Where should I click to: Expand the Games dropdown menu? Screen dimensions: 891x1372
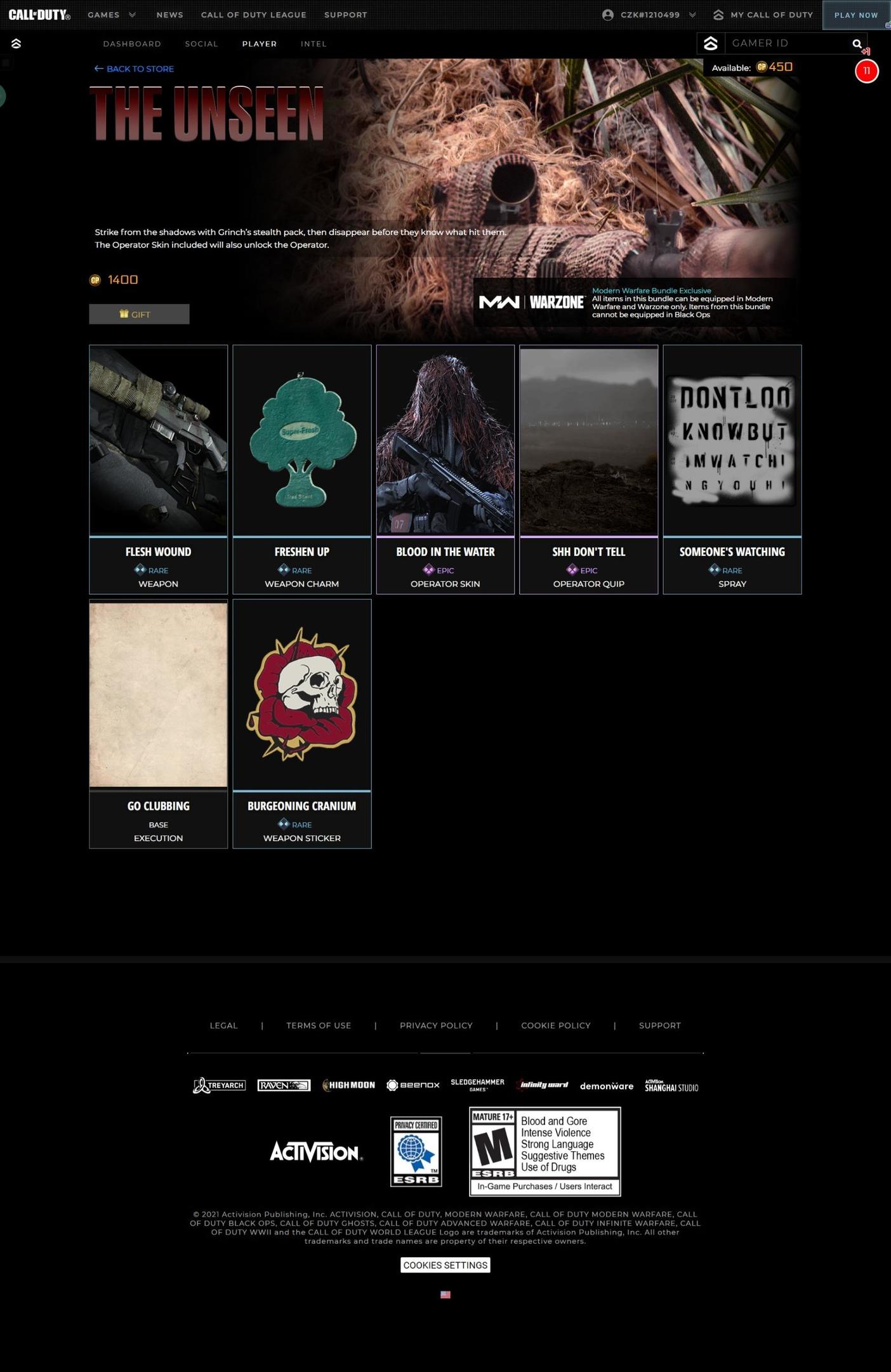click(x=112, y=15)
